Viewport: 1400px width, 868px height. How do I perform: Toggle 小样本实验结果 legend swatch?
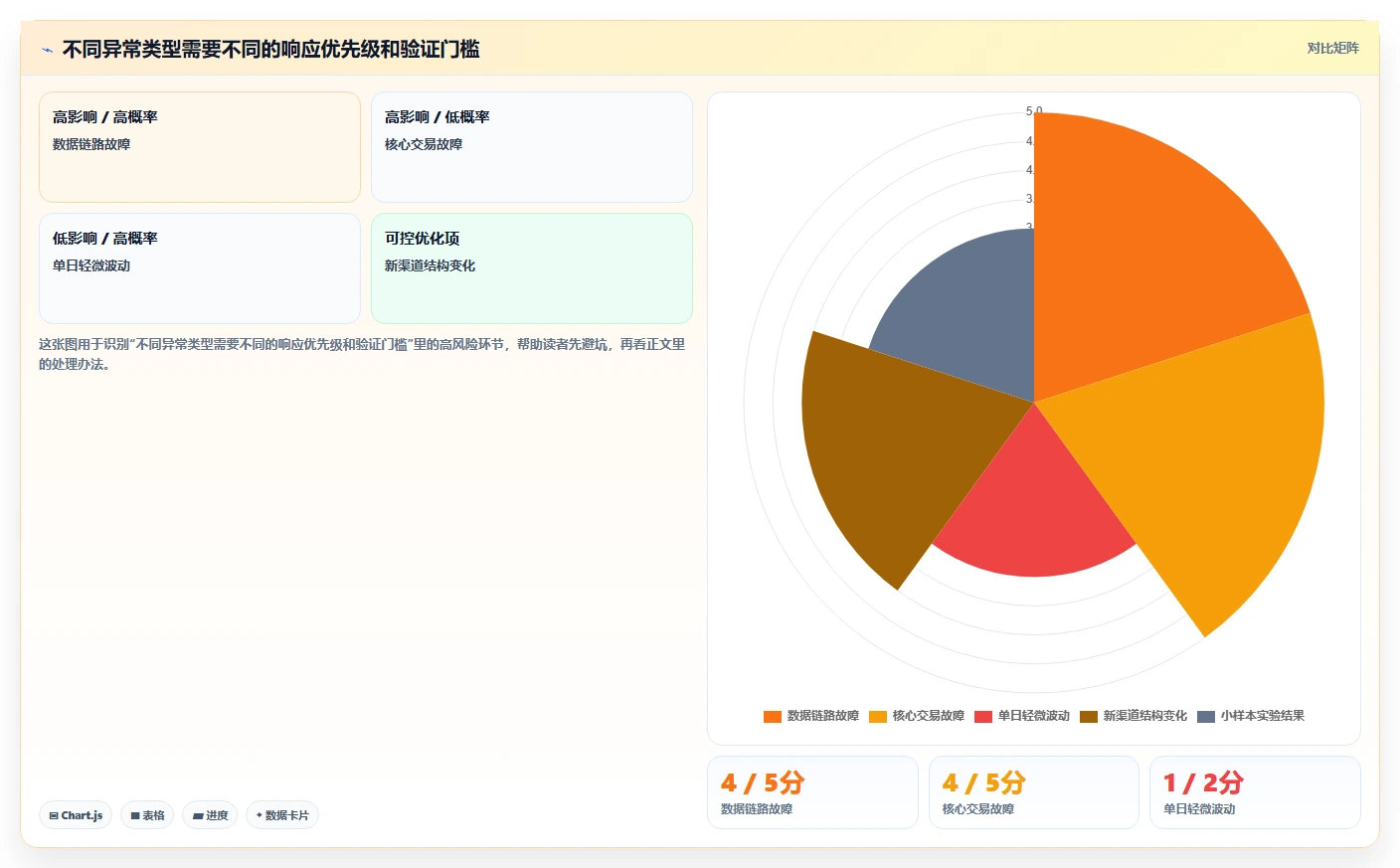pyautogui.click(x=1206, y=716)
